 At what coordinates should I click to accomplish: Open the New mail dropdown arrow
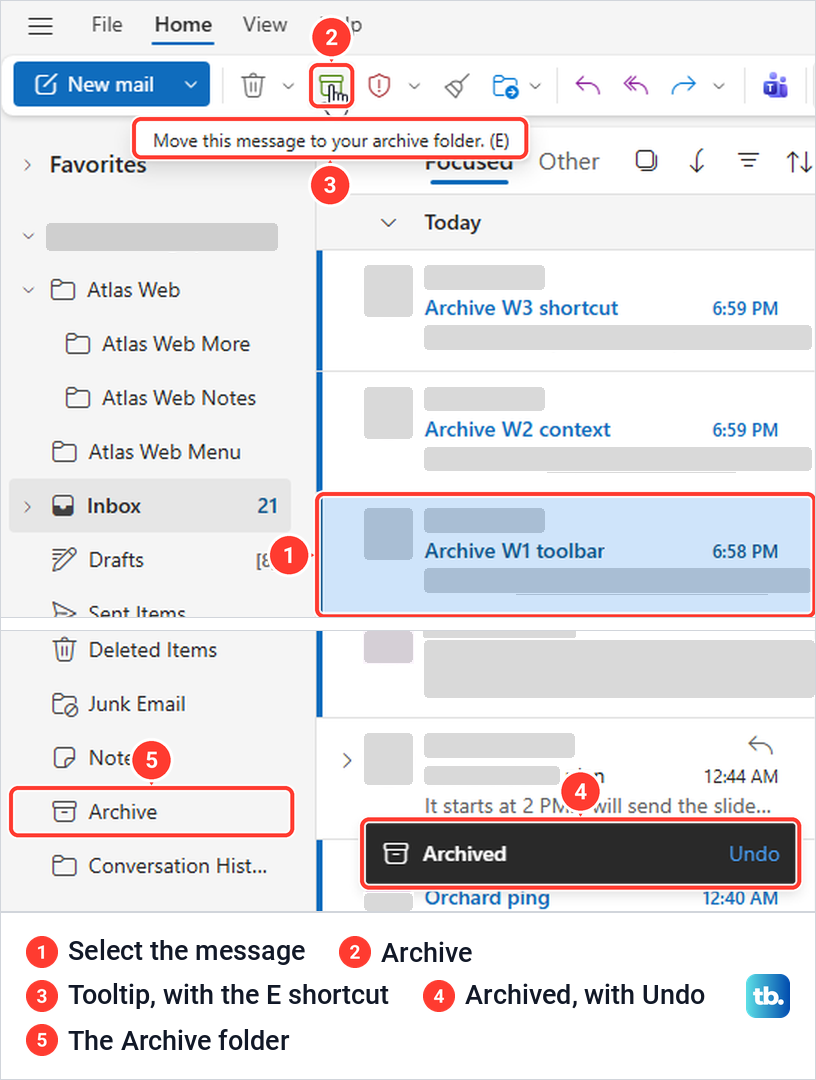click(191, 85)
